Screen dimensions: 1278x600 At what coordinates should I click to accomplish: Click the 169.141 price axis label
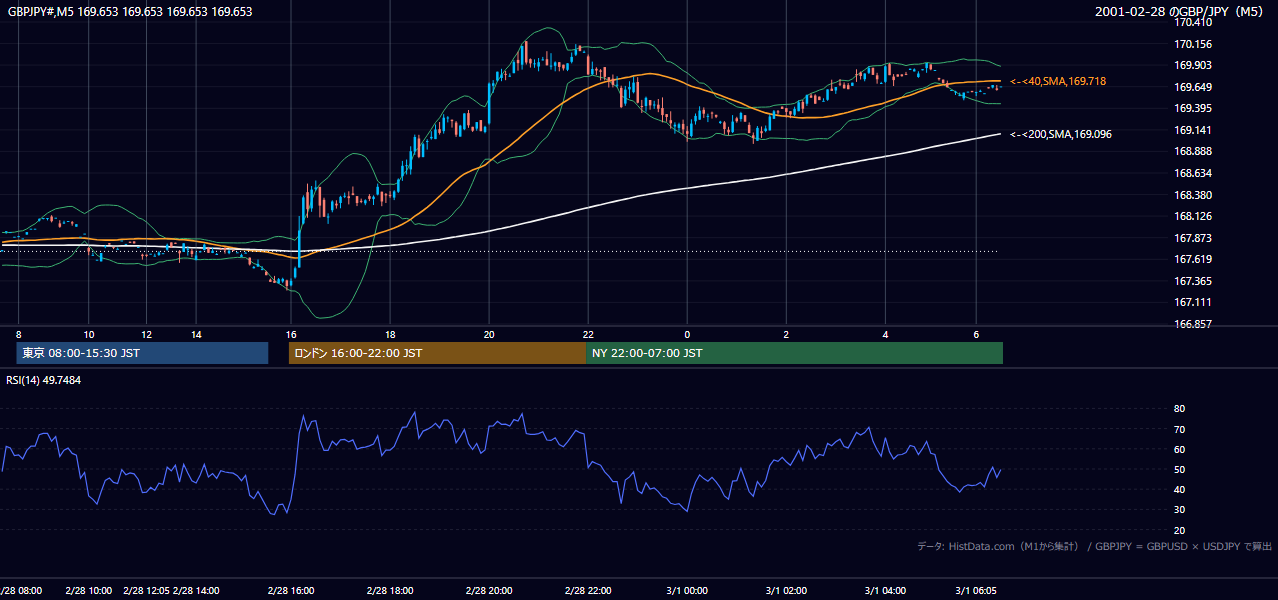point(1191,130)
